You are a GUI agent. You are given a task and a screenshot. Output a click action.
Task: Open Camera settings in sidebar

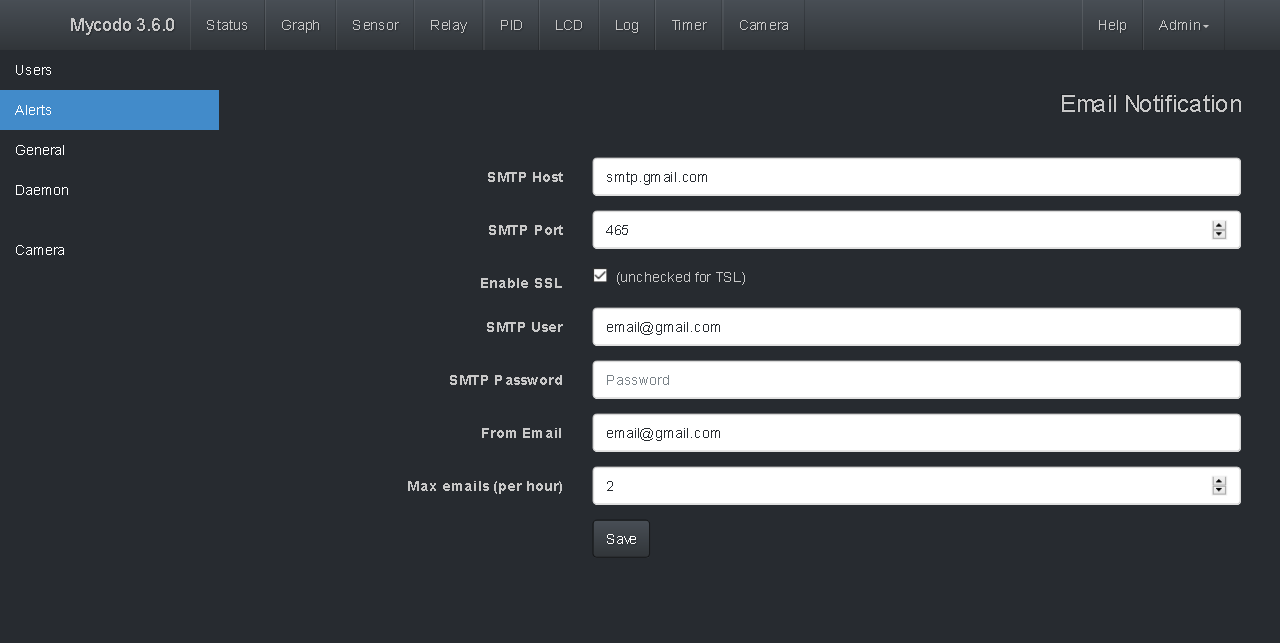[x=40, y=250]
